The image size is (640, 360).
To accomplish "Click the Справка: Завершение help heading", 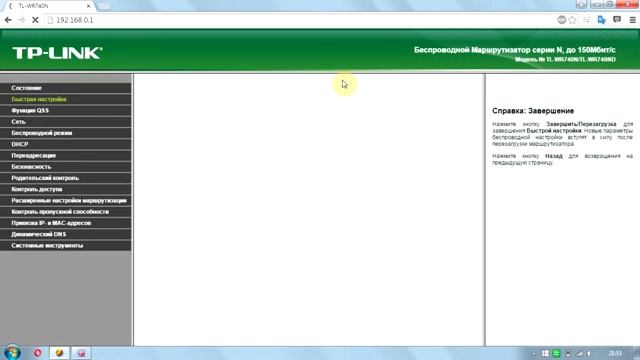I will [x=533, y=111].
